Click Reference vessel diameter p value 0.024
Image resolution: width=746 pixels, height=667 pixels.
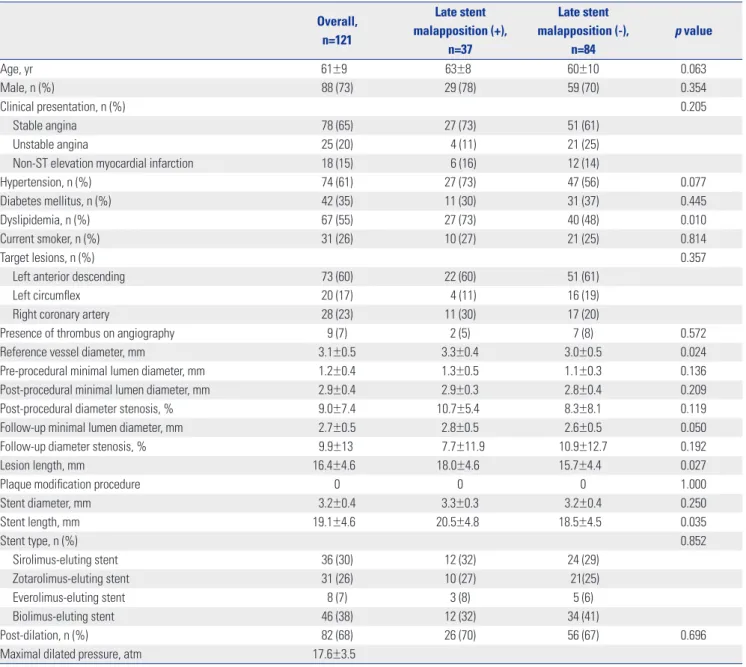693,352
